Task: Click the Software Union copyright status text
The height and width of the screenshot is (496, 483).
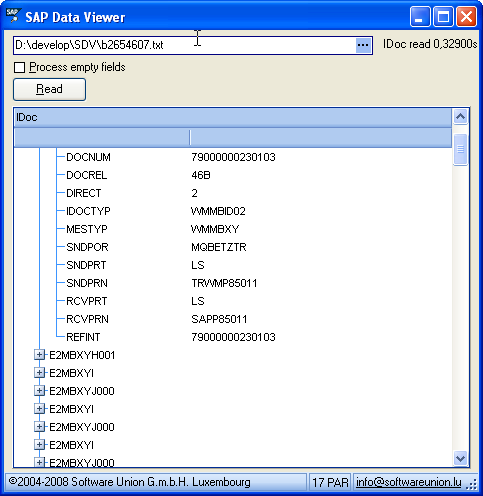Action: click(x=129, y=482)
